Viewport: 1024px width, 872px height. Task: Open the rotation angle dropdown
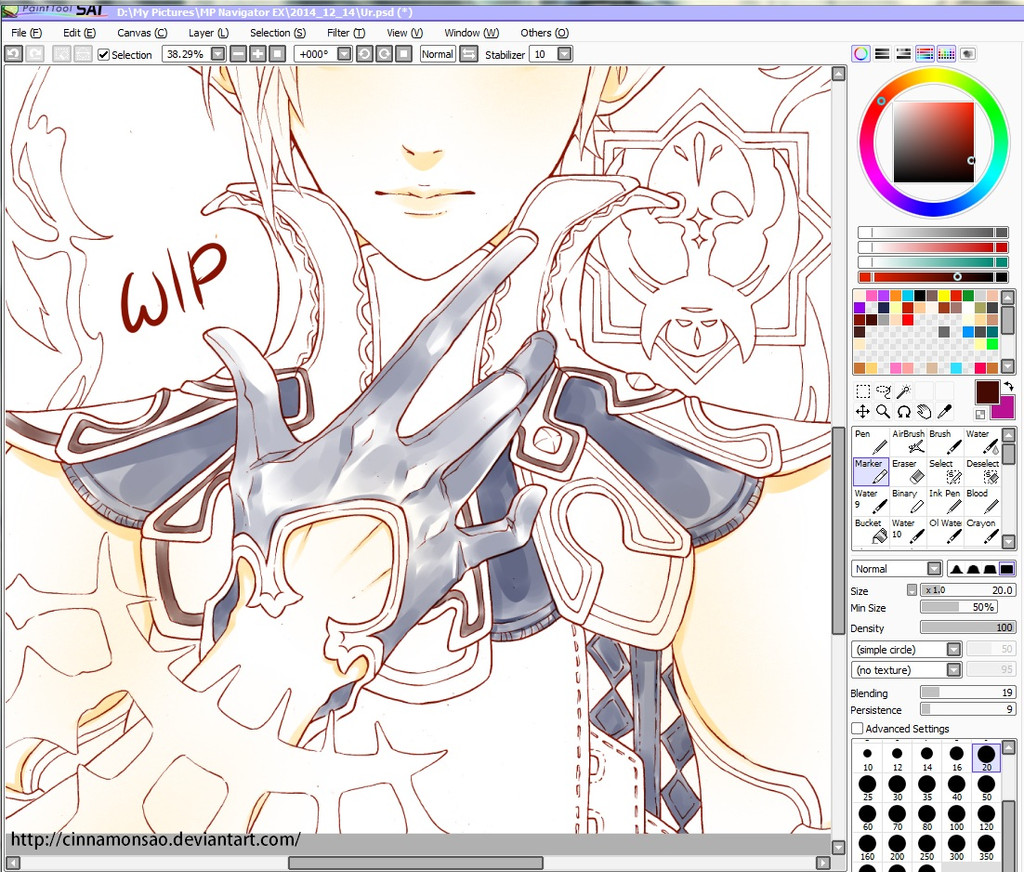point(344,54)
